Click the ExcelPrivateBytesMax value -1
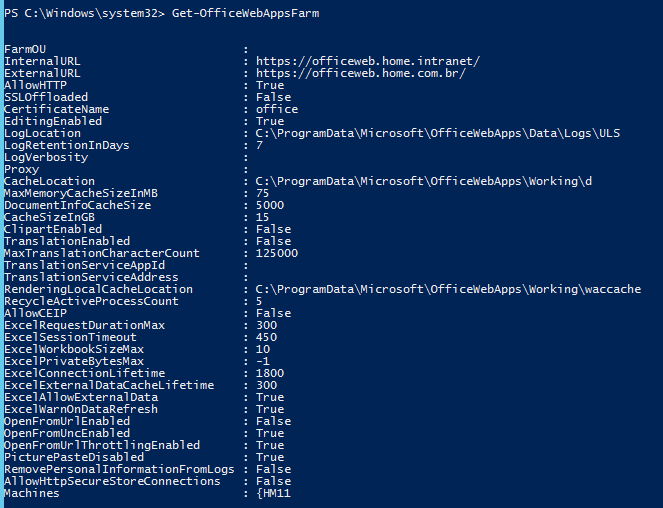The width and height of the screenshot is (663, 508). (x=263, y=361)
